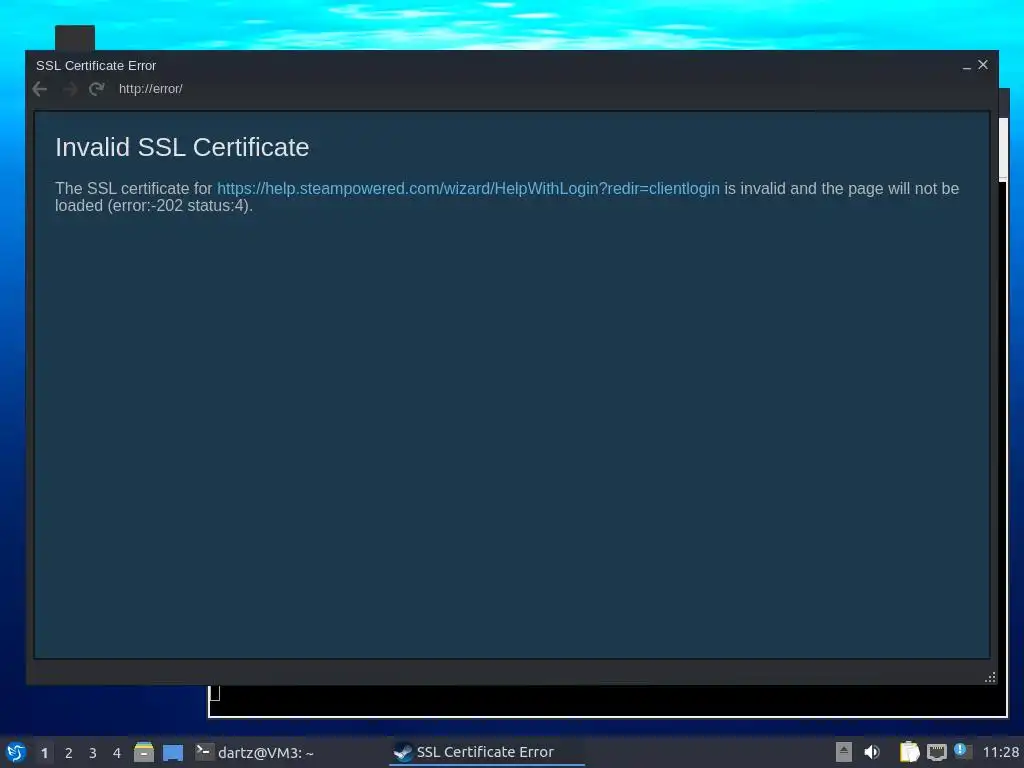Click the http://error/ address field
Viewport: 1024px width, 768px height.
(150, 89)
